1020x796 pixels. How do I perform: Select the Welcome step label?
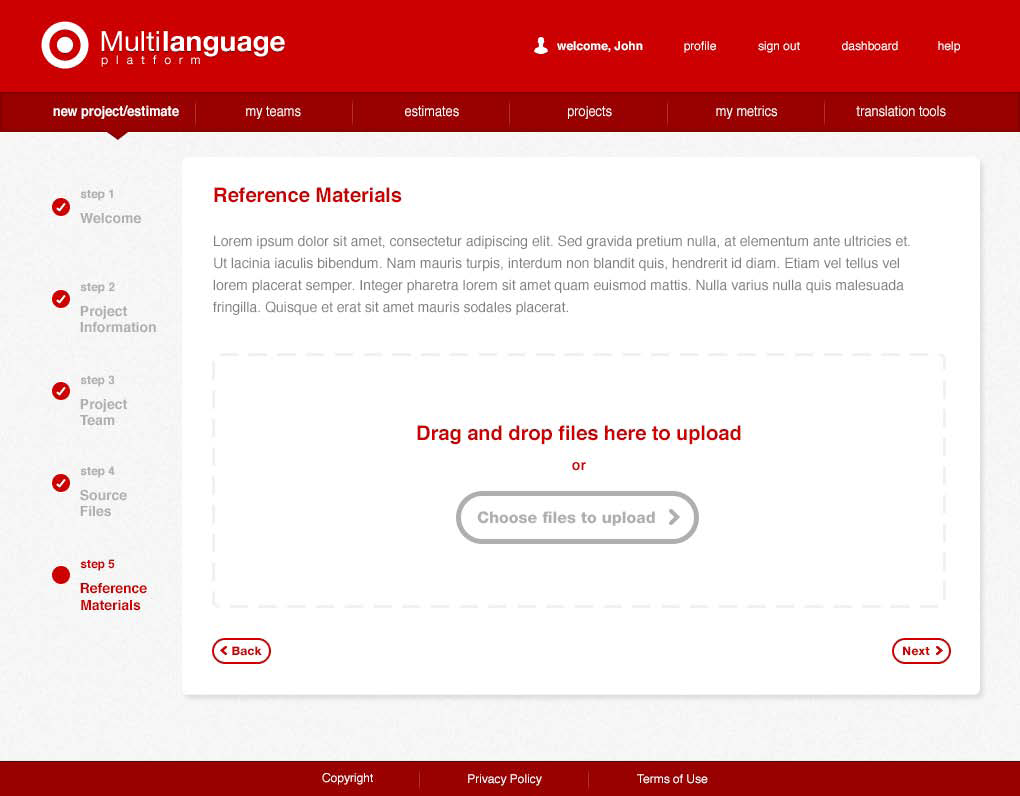tap(111, 219)
